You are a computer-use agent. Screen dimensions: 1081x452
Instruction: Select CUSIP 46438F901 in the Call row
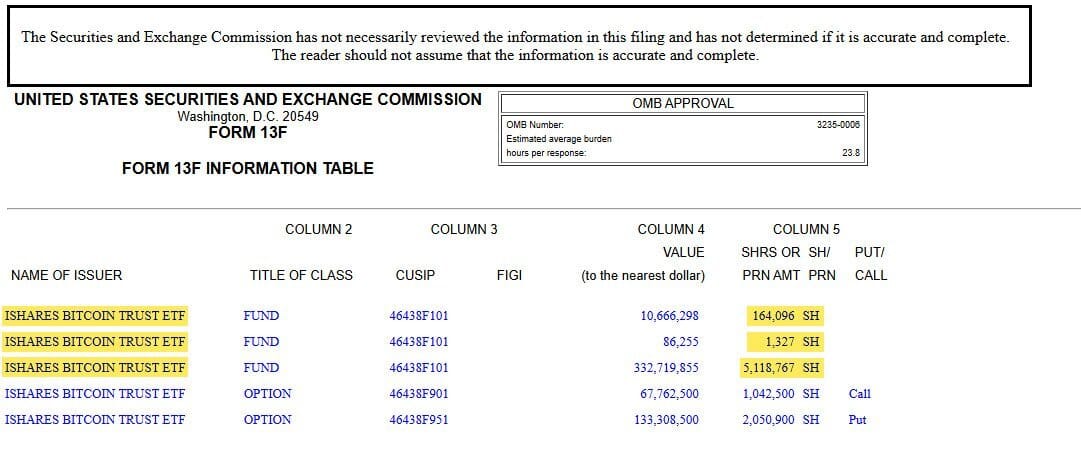[x=418, y=394]
